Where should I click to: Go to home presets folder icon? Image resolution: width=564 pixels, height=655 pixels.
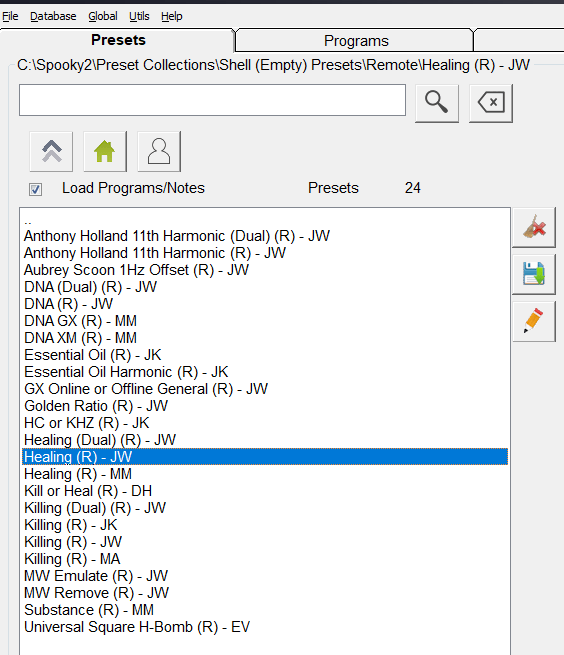click(x=105, y=151)
